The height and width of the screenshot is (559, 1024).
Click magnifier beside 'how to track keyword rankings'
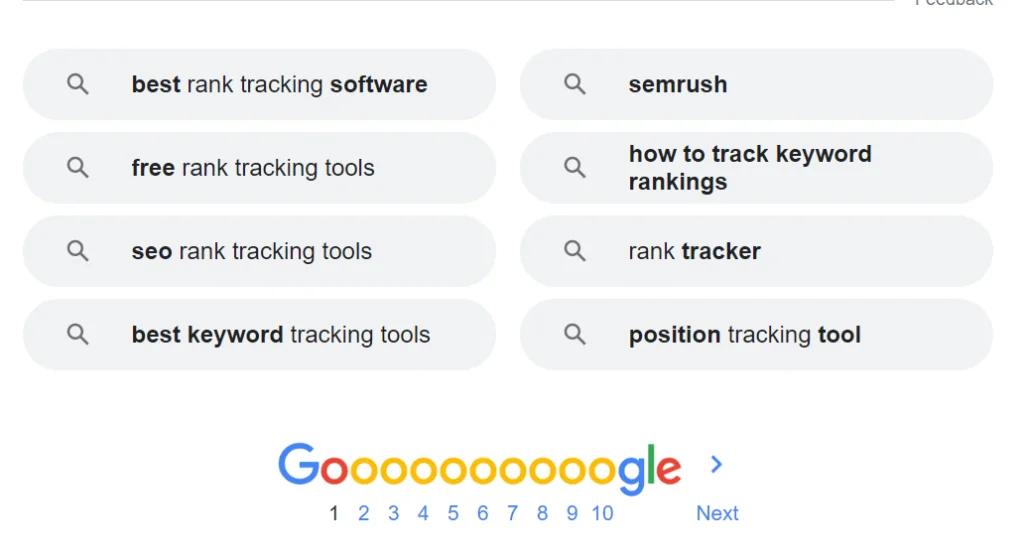(x=575, y=168)
